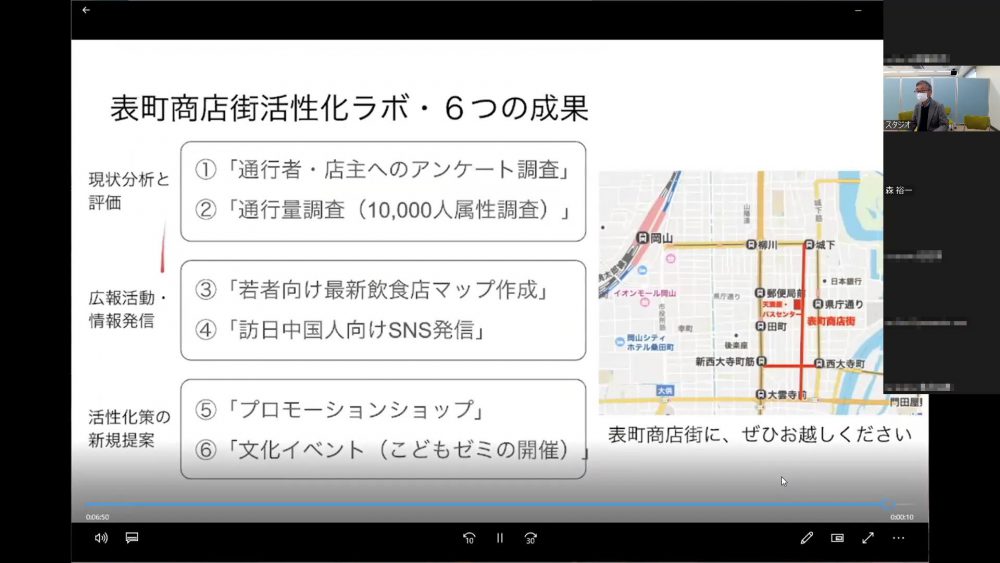Click item ④「訪日中国人向けSNS発信」
The image size is (1000, 563).
(341, 330)
